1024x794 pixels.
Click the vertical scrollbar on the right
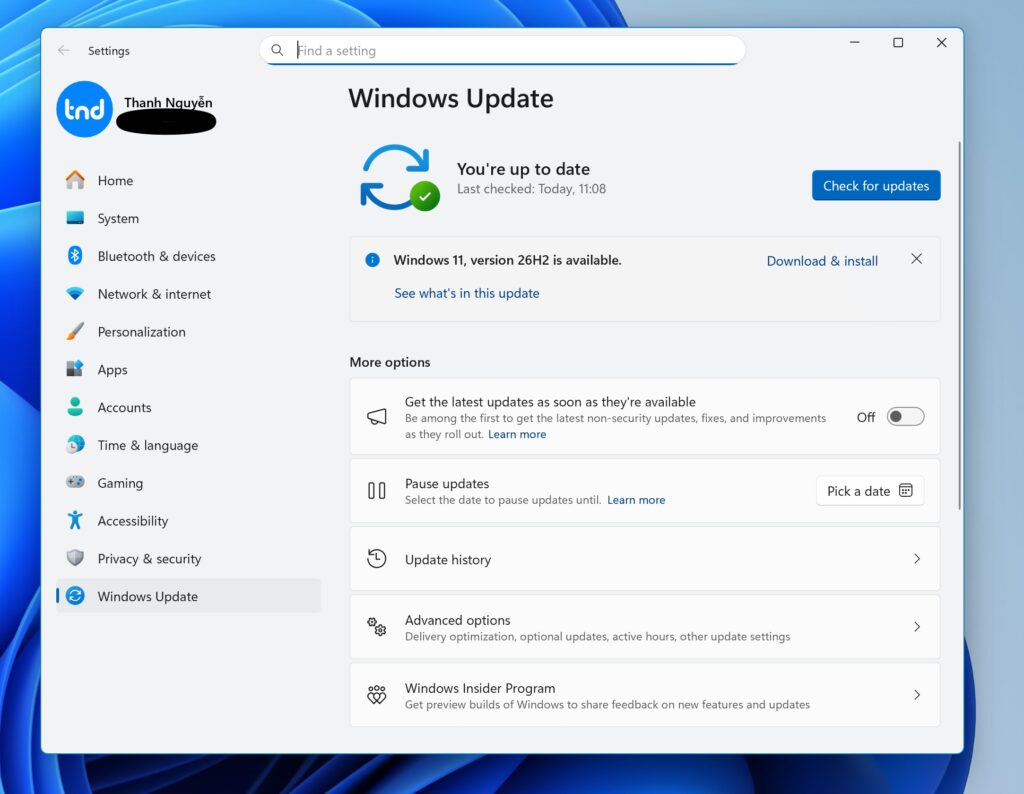pos(959,325)
